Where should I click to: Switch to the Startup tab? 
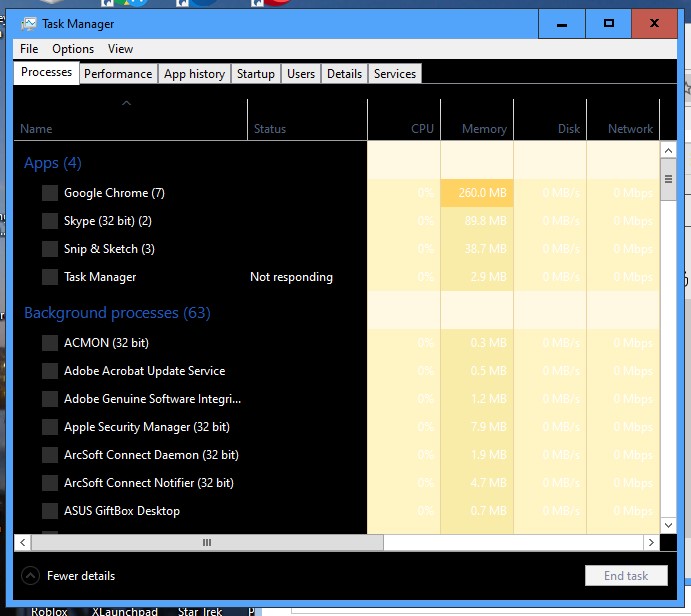pyautogui.click(x=256, y=74)
